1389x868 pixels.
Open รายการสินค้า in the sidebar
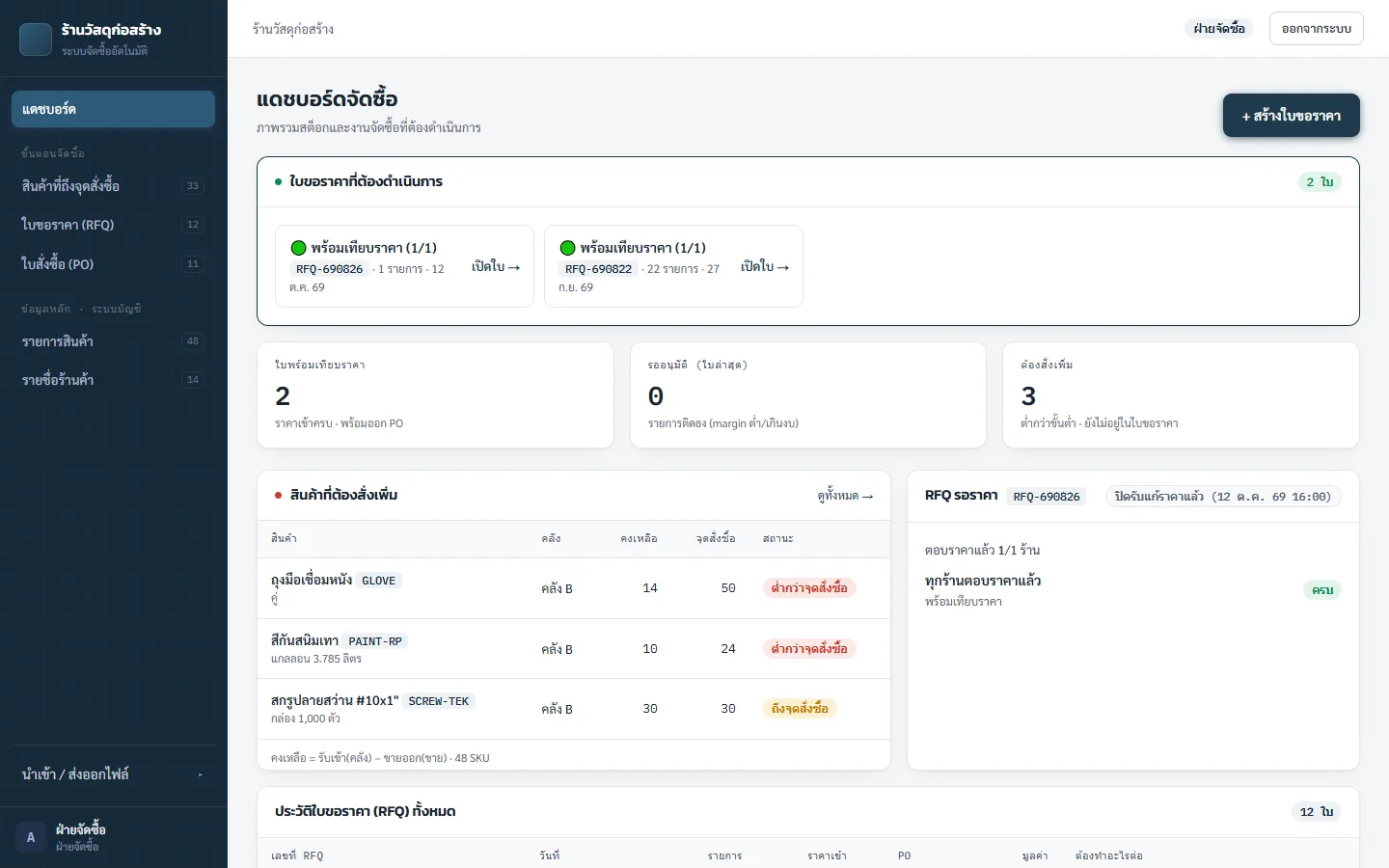coord(113,341)
